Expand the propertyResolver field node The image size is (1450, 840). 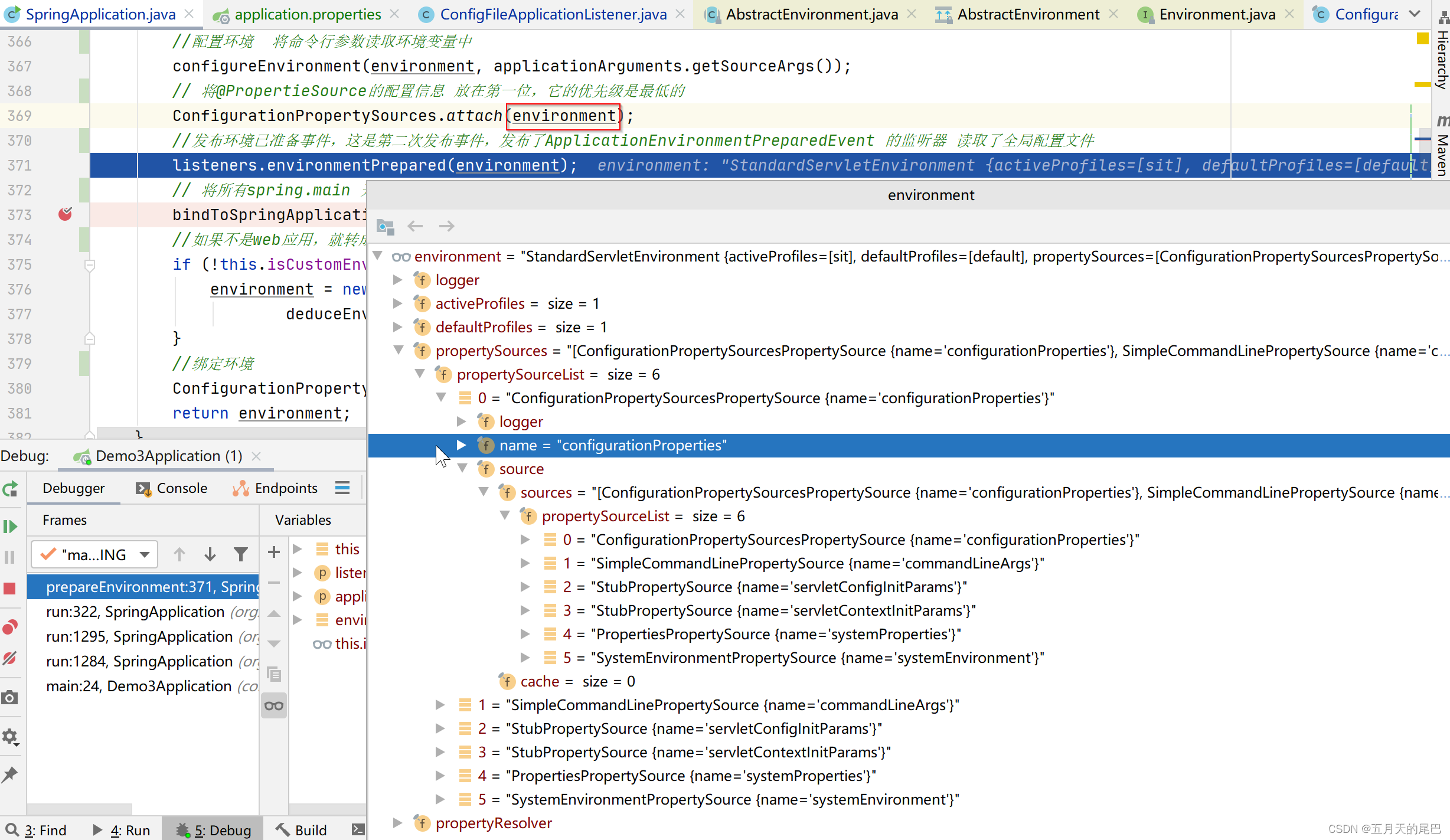[399, 823]
